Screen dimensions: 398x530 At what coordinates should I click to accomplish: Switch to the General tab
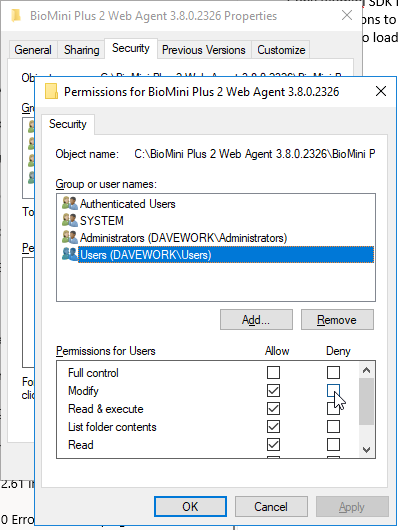coord(33,50)
